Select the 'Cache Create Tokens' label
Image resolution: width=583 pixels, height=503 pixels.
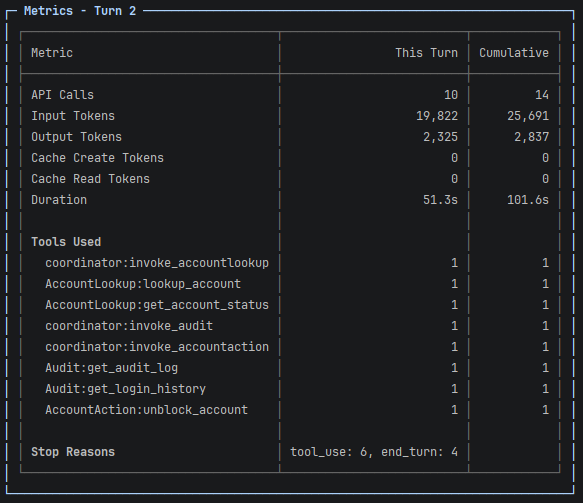(x=97, y=158)
